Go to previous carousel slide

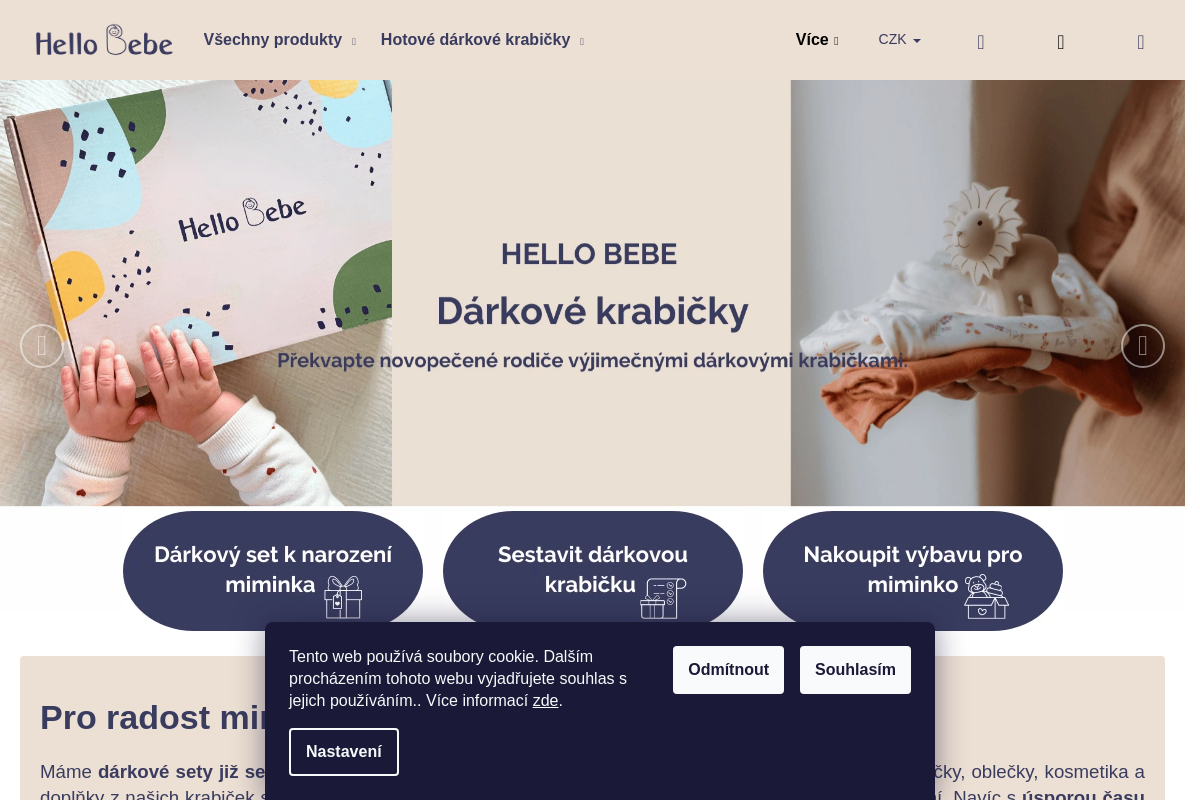(42, 346)
